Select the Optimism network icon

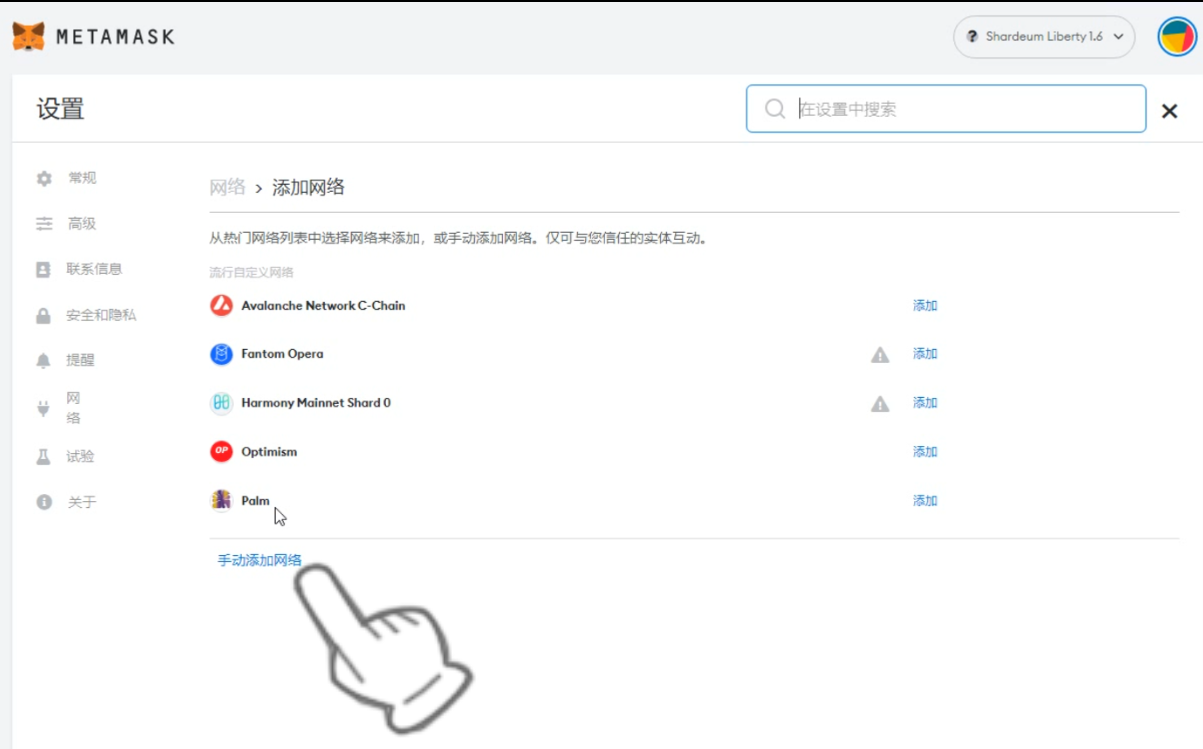click(x=220, y=451)
